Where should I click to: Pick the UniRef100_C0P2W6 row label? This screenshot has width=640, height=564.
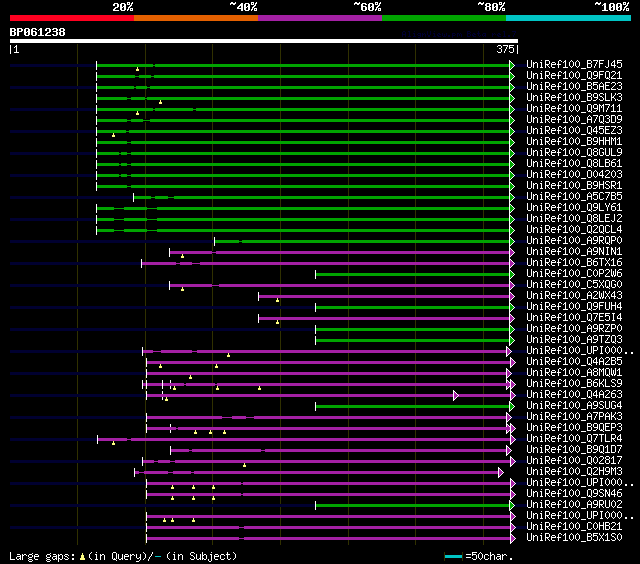tap(574, 274)
